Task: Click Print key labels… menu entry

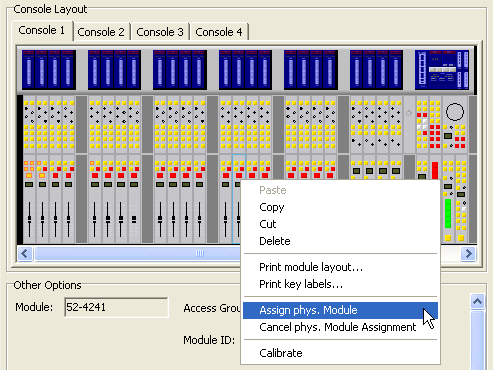Action: pos(301,284)
